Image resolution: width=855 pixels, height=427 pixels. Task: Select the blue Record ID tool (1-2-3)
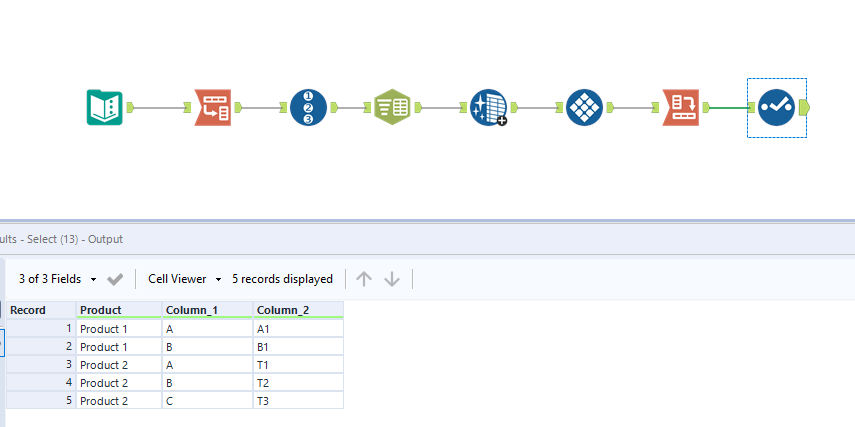pyautogui.click(x=308, y=107)
